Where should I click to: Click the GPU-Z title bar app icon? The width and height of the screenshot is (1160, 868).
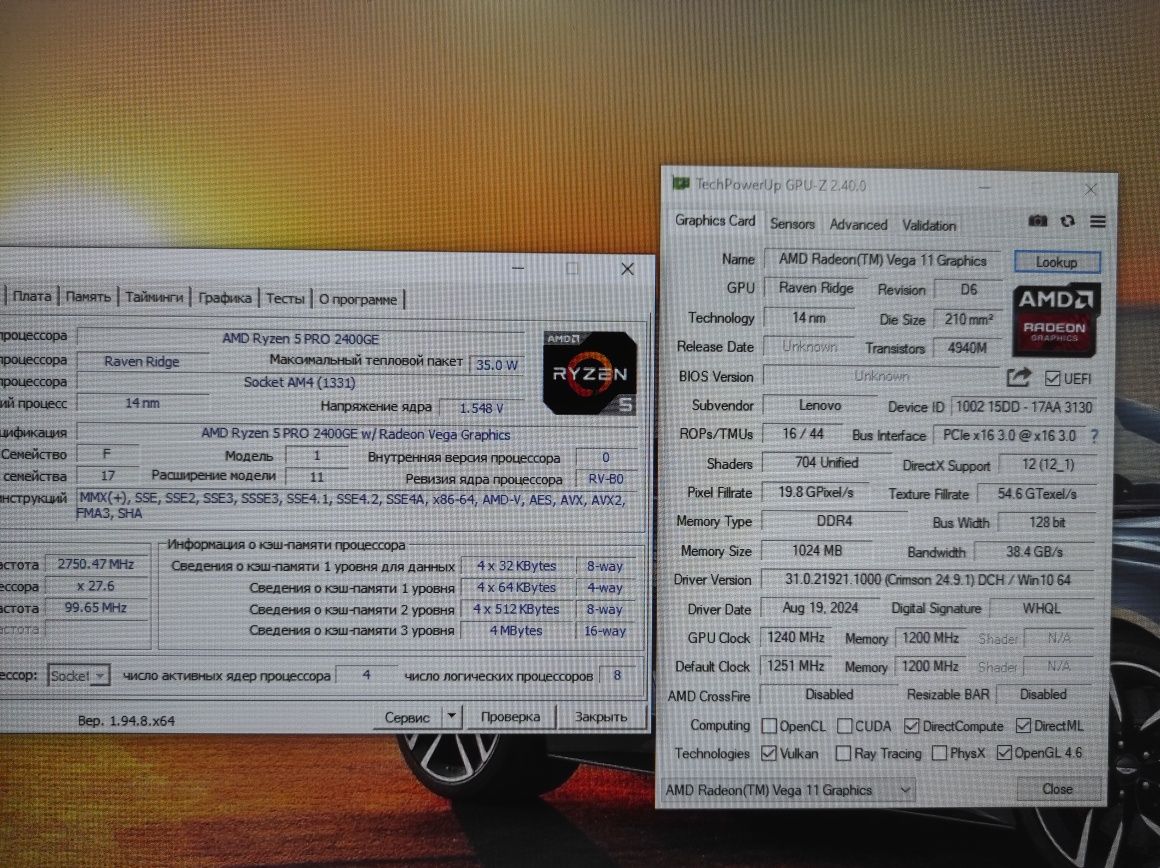[x=680, y=183]
